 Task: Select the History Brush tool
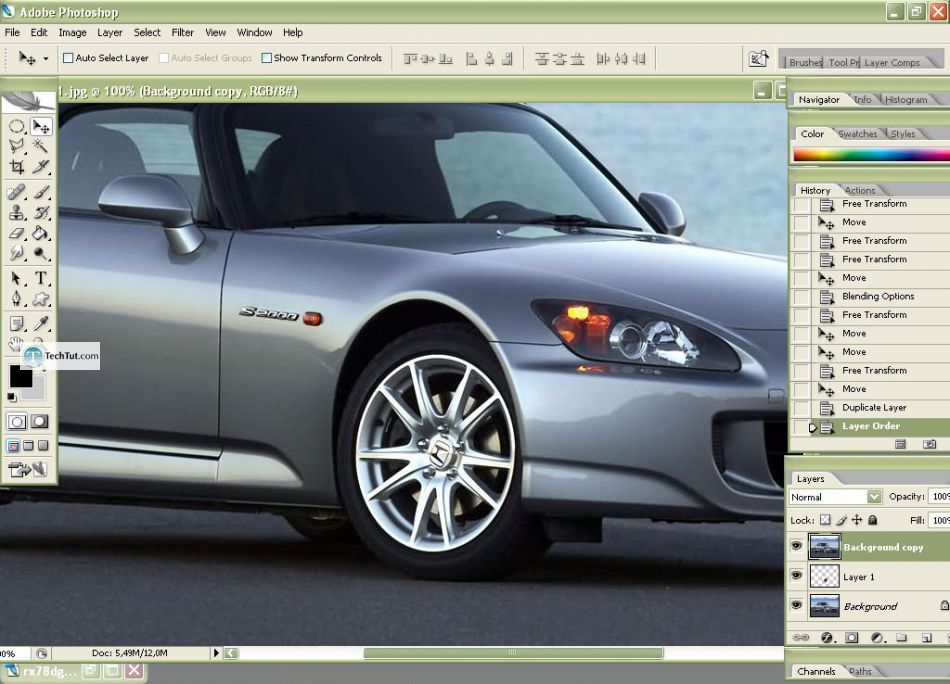pyautogui.click(x=41, y=213)
